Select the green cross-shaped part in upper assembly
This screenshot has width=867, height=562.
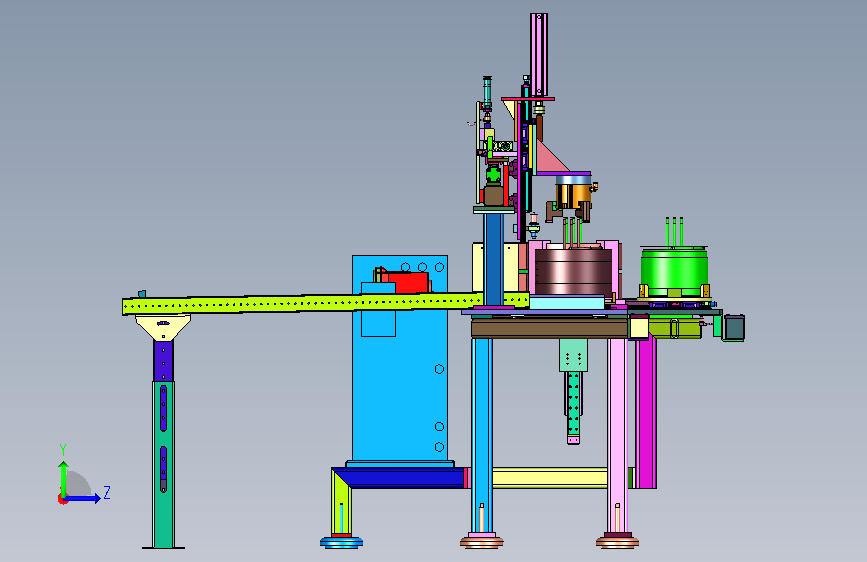(x=493, y=175)
